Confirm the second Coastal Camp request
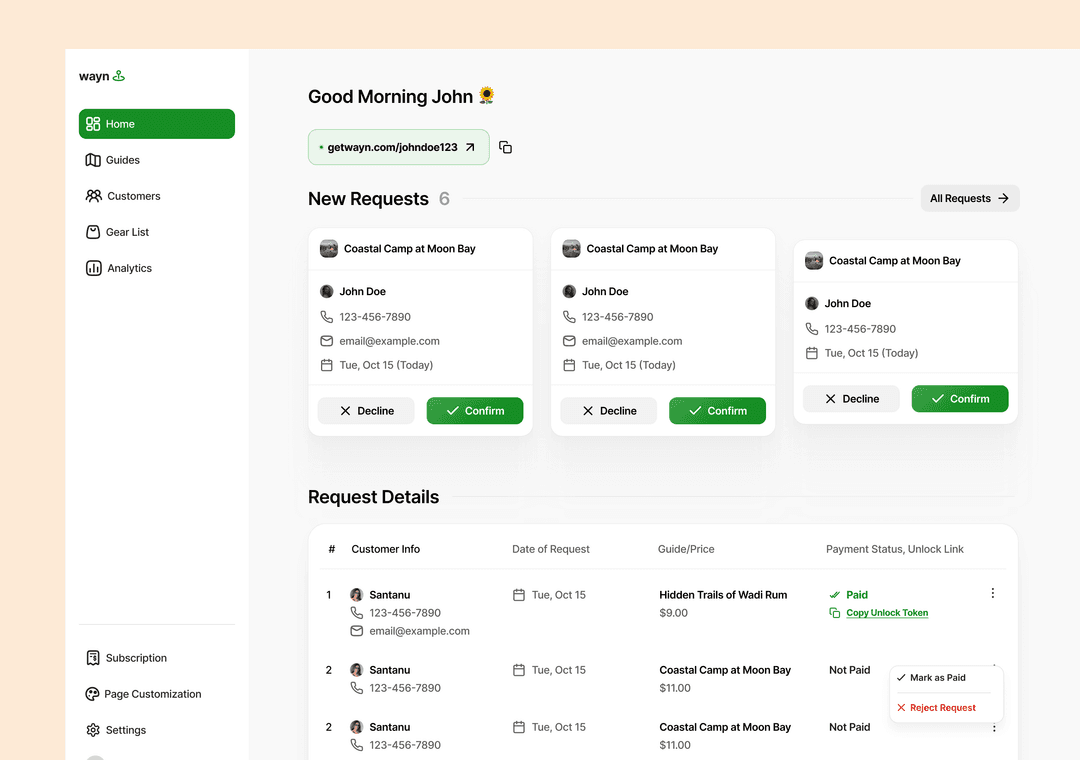Screen dimensions: 1080x760 pyautogui.click(x=718, y=411)
